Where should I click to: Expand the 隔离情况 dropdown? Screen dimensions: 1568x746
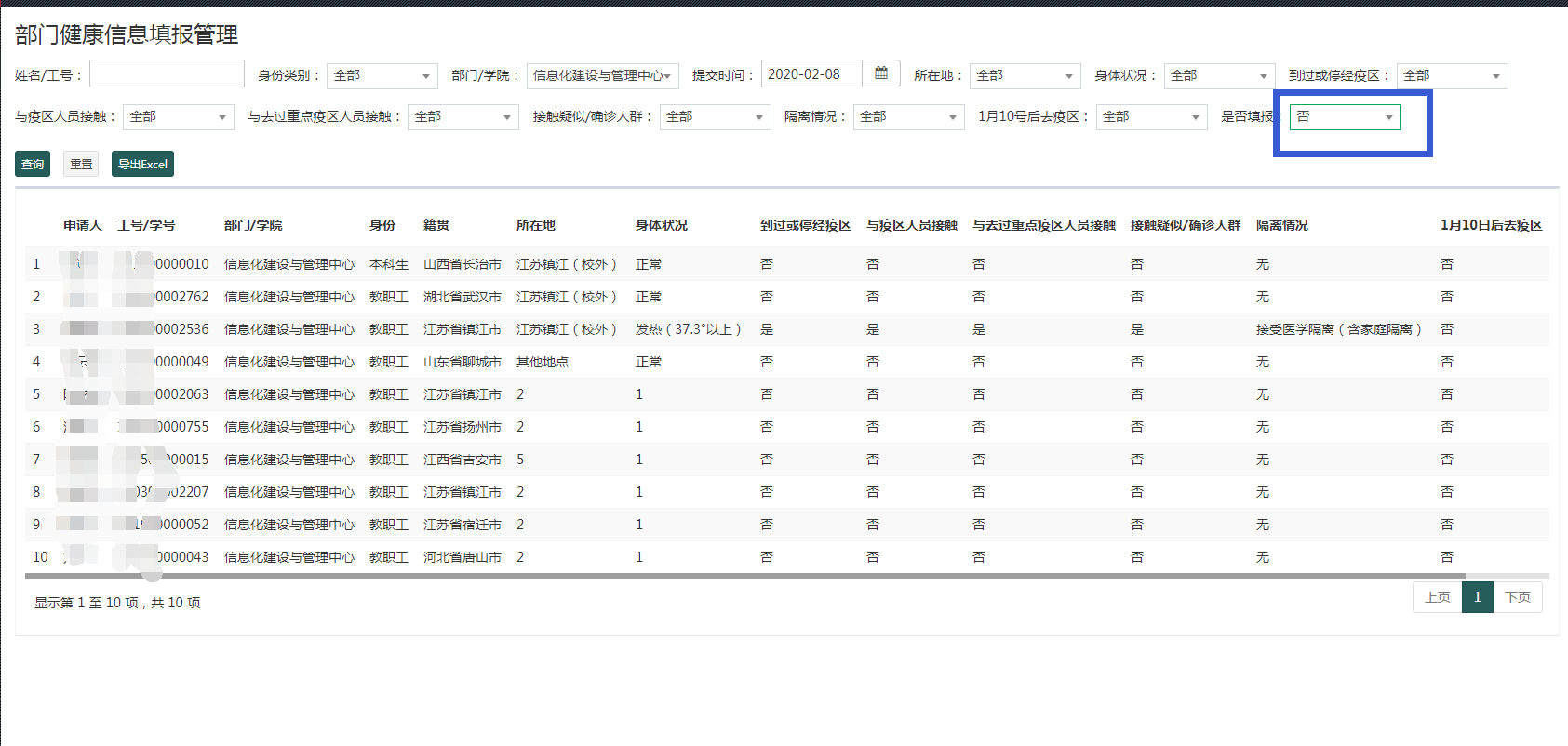point(908,117)
